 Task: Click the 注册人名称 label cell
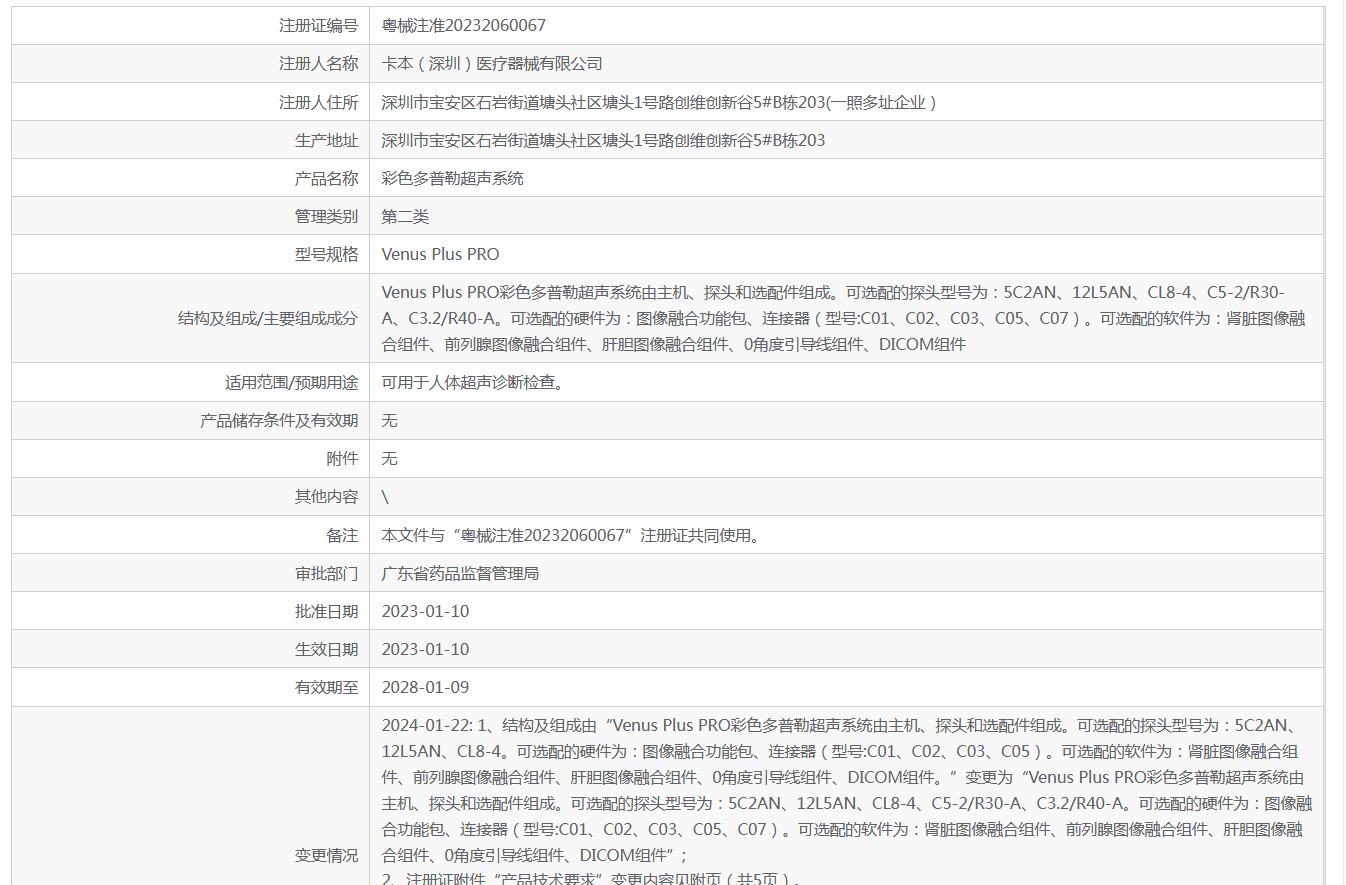190,64
